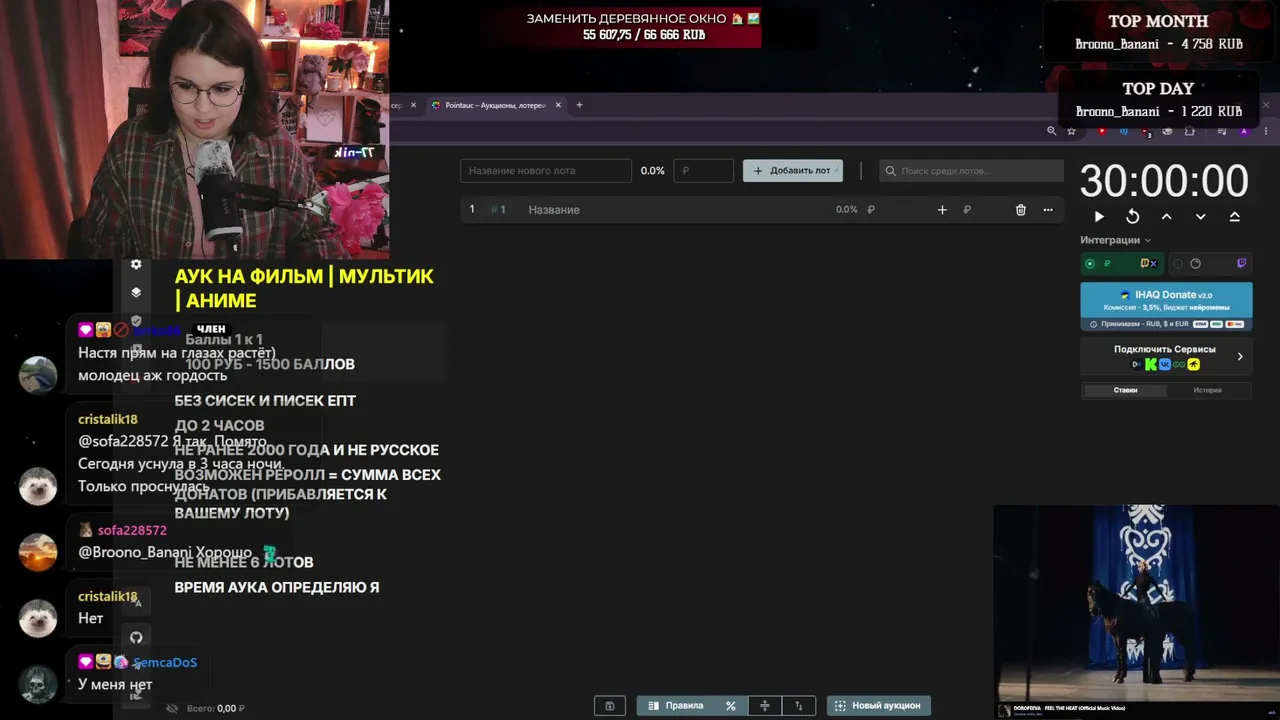Screen dimensions: 1280x720
Task: Add amount to lot 1 with plus icon
Action: coord(942,210)
